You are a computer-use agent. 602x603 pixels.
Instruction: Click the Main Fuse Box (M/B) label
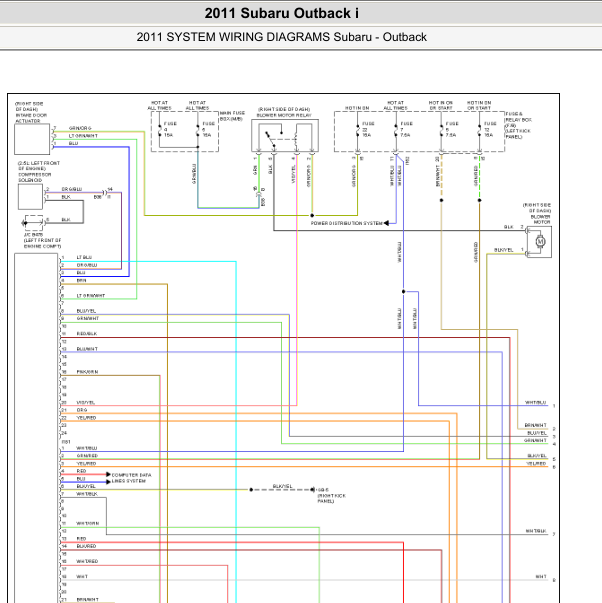[x=232, y=116]
